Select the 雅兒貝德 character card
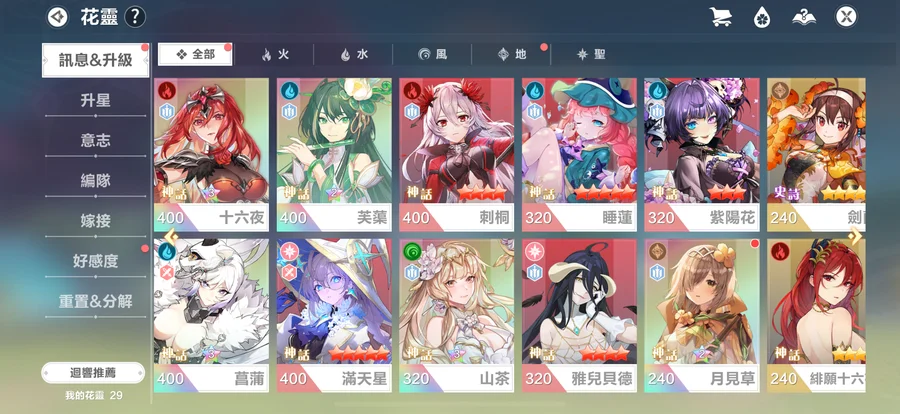Image resolution: width=900 pixels, height=414 pixels. 579,315
